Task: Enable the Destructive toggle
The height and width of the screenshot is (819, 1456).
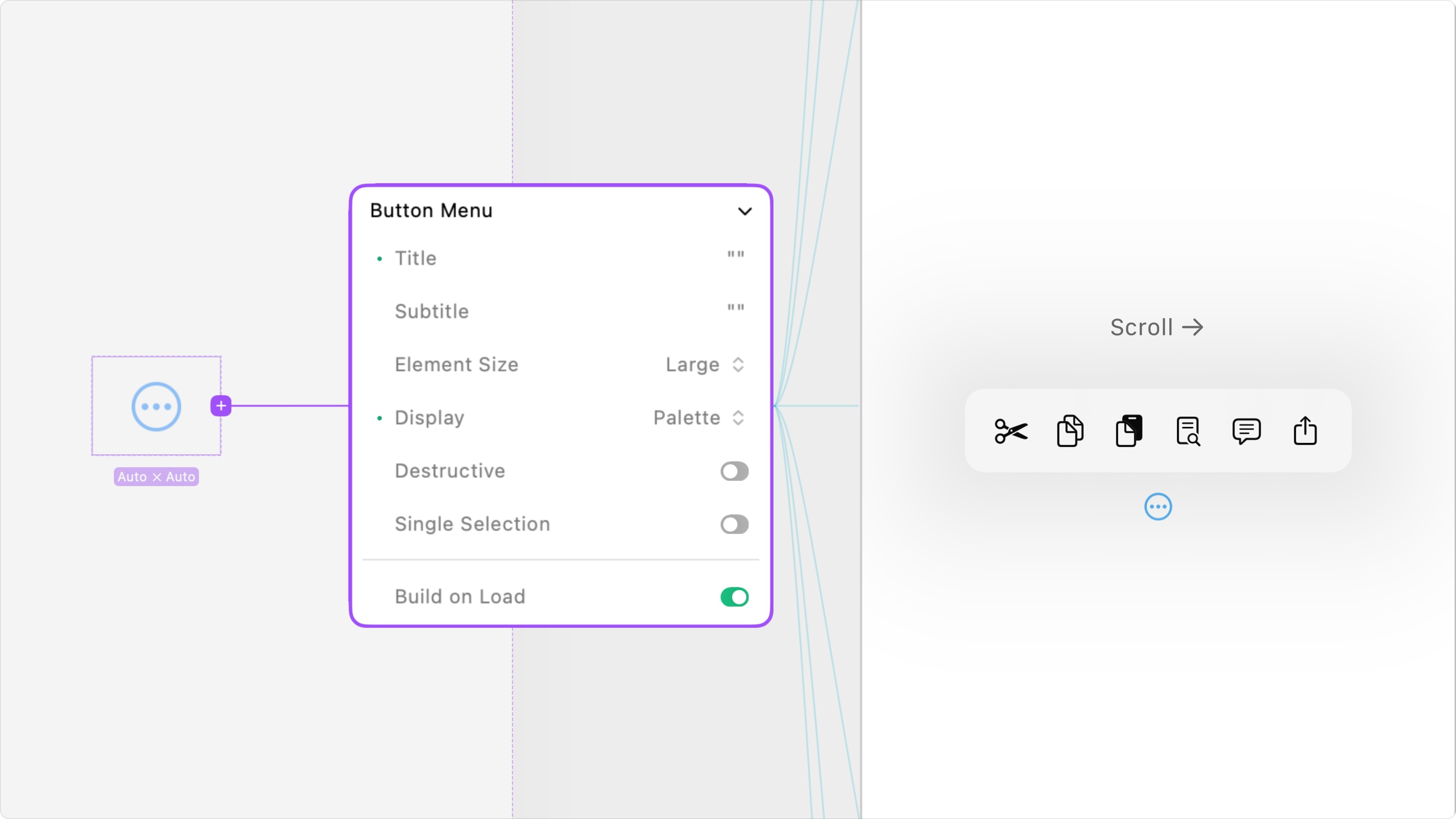Action: coord(734,471)
